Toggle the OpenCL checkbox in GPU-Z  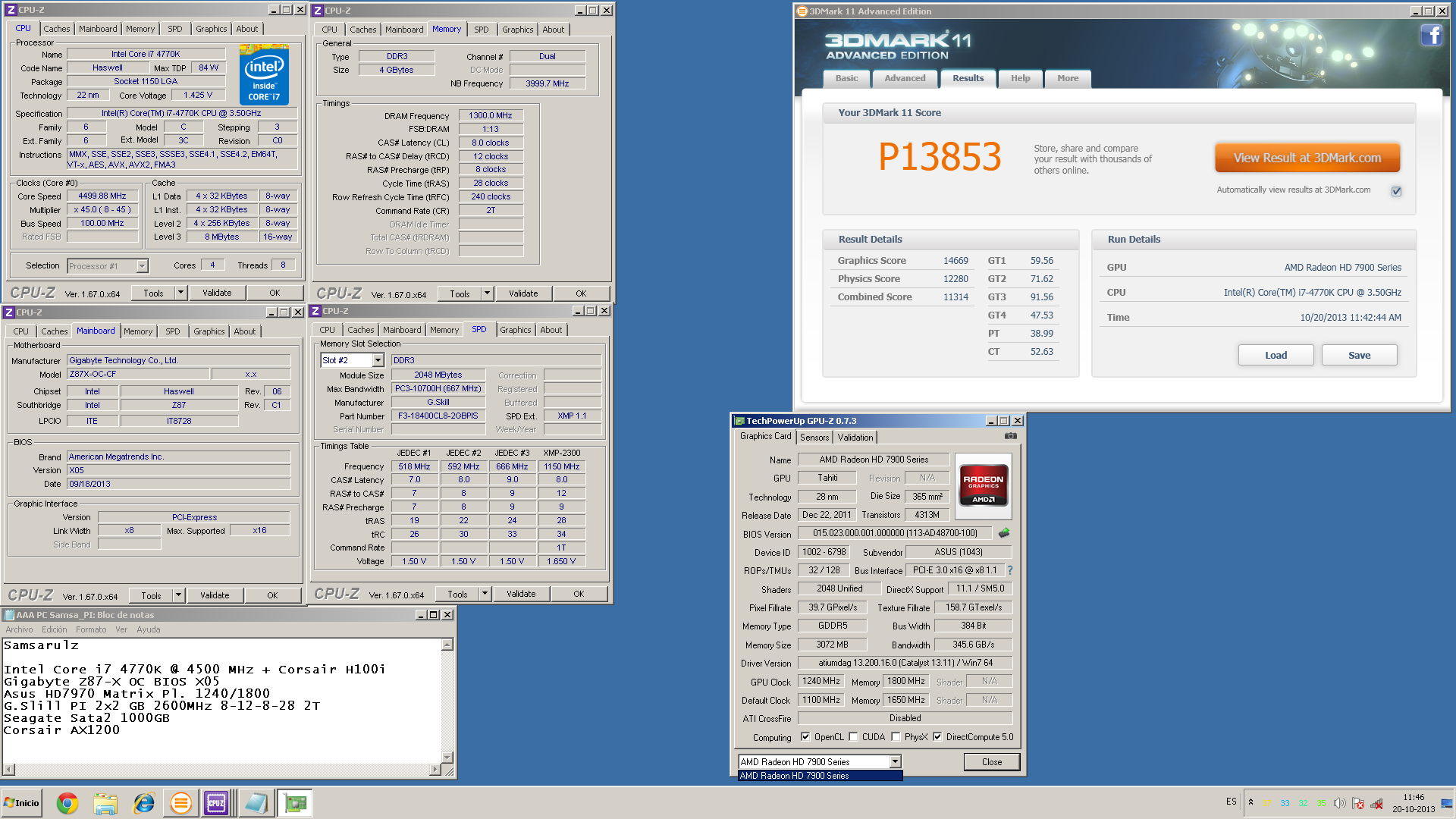click(805, 736)
